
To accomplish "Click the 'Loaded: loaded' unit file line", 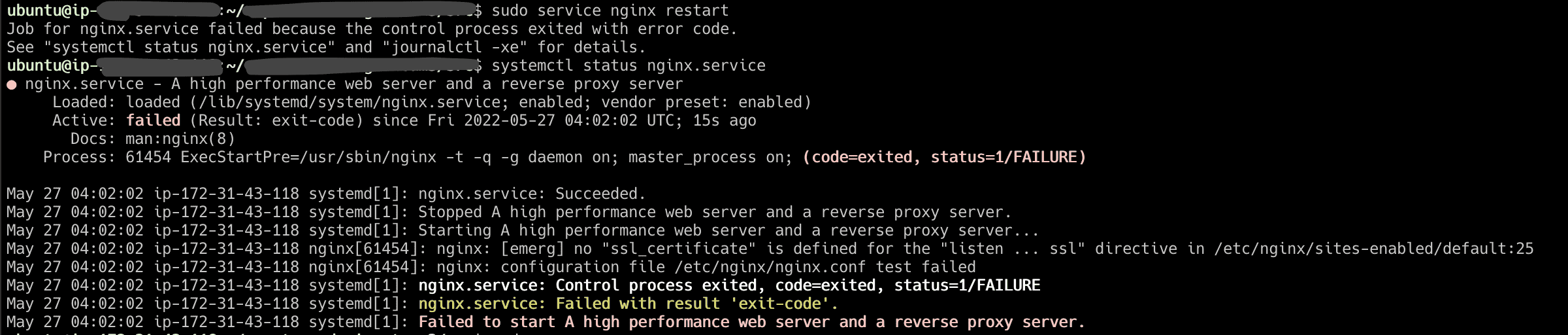I will (x=431, y=102).
